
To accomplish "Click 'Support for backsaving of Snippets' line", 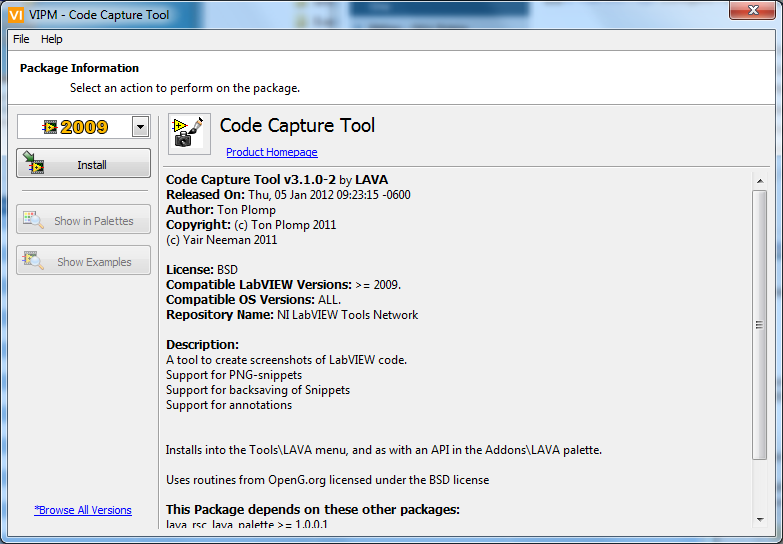I will pos(258,390).
